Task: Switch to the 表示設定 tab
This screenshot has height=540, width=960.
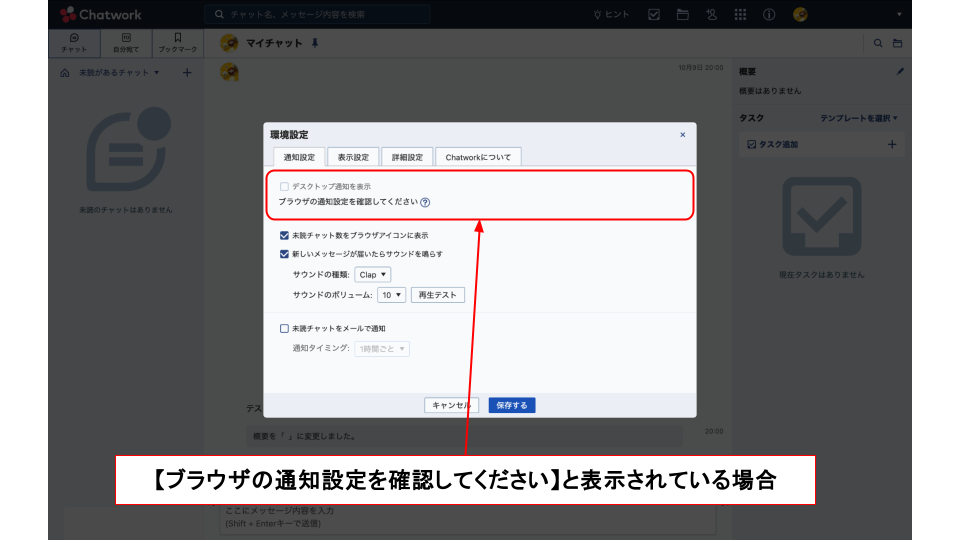Action: click(353, 157)
